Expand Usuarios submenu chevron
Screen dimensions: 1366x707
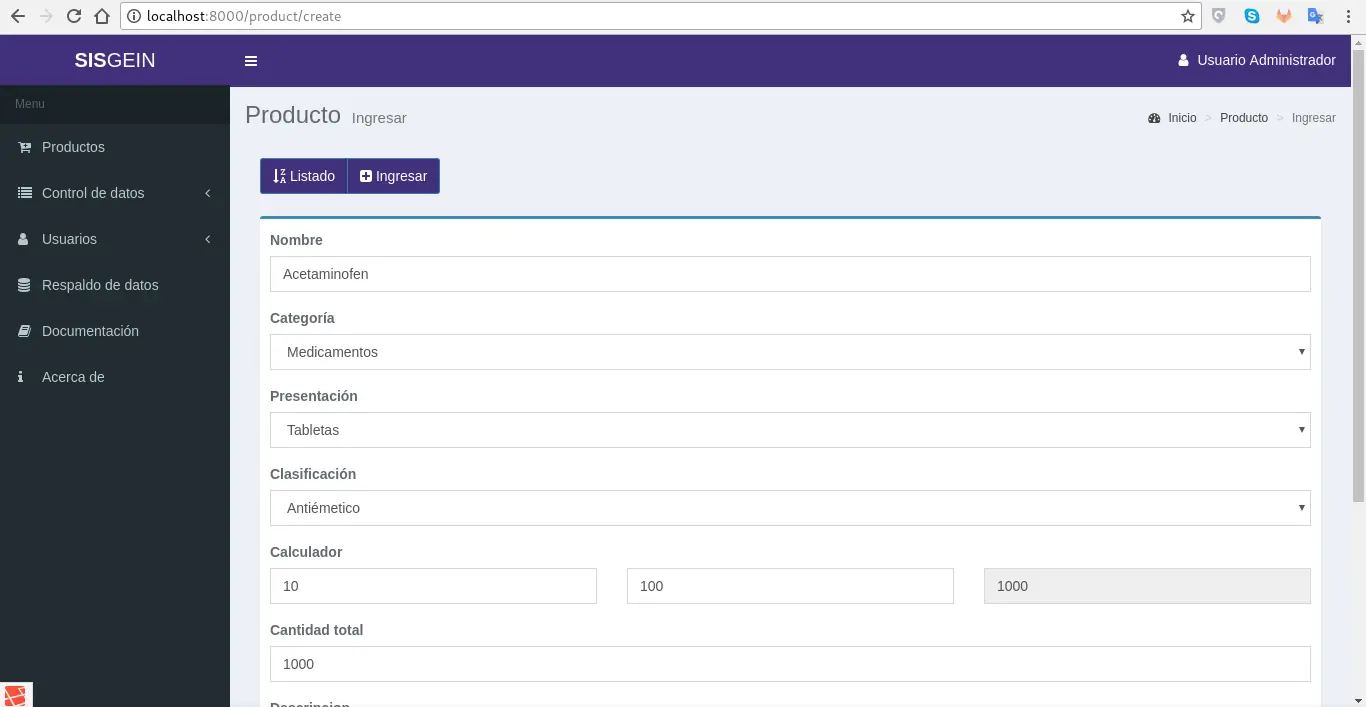coord(208,239)
